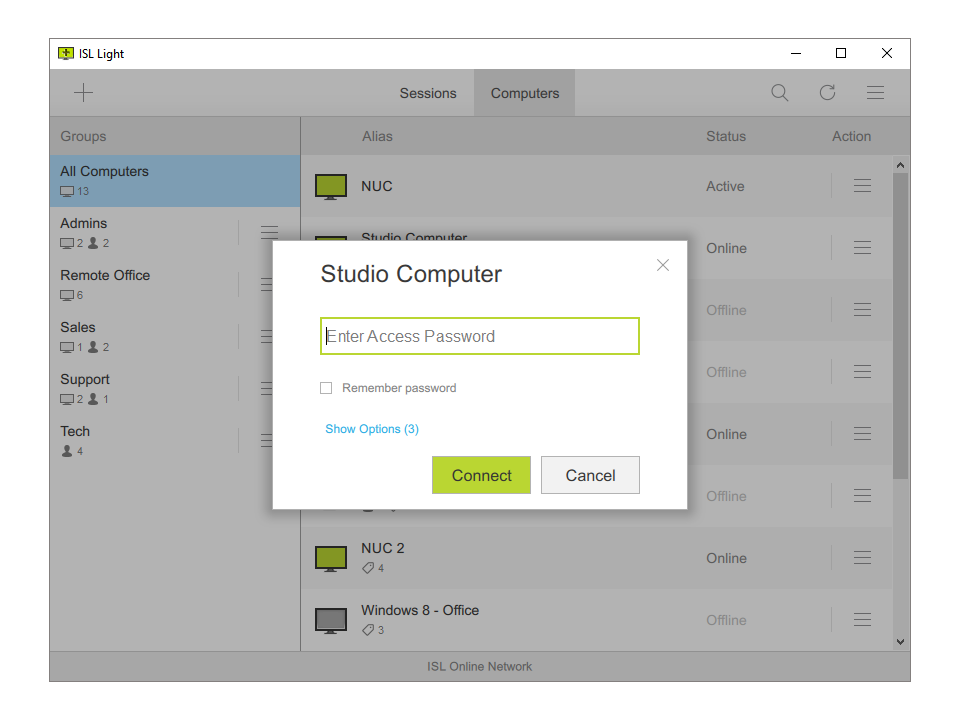Click Show Options (3) in the dialog
The width and height of the screenshot is (960, 720).
point(372,428)
